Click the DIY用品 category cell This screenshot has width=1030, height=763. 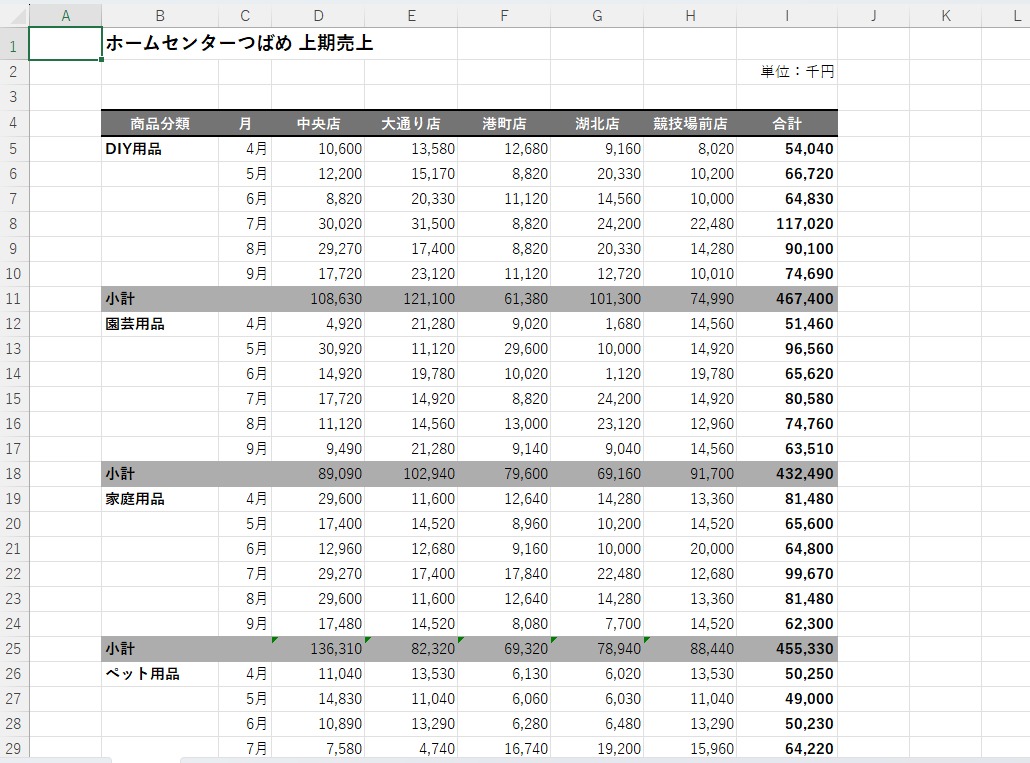134,149
